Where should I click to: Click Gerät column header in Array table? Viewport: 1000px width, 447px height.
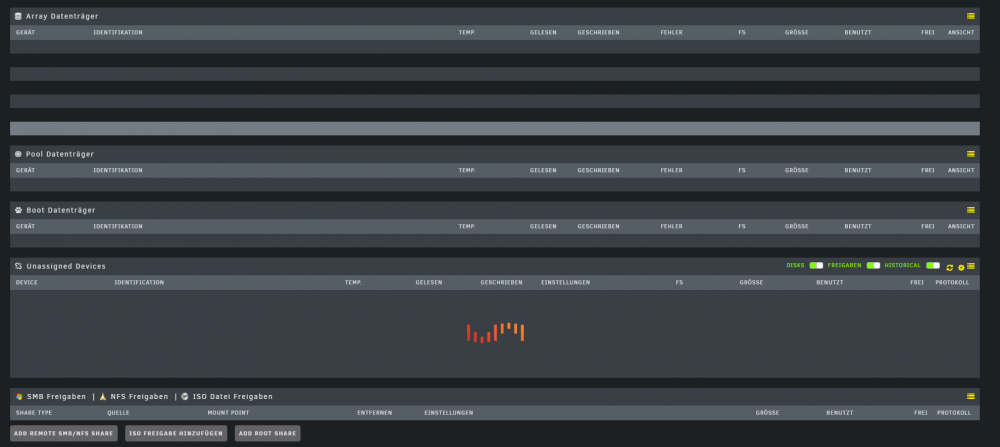click(x=26, y=33)
